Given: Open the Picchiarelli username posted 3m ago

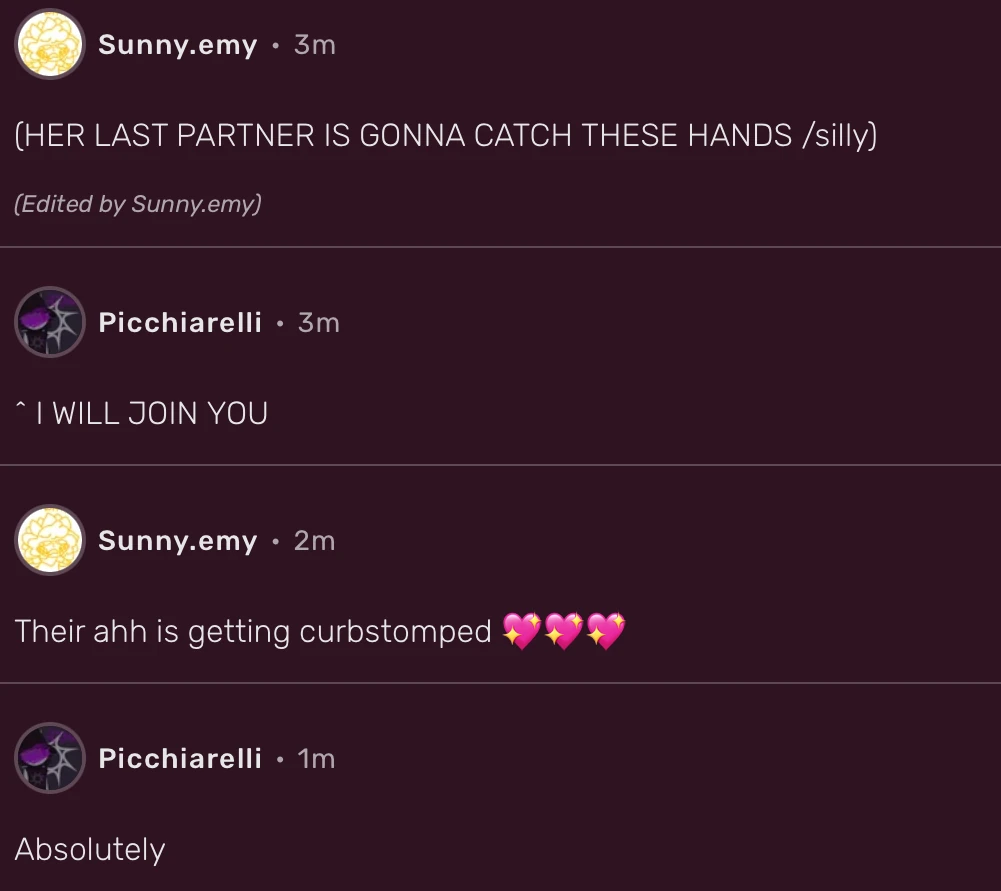Looking at the screenshot, I should [180, 323].
